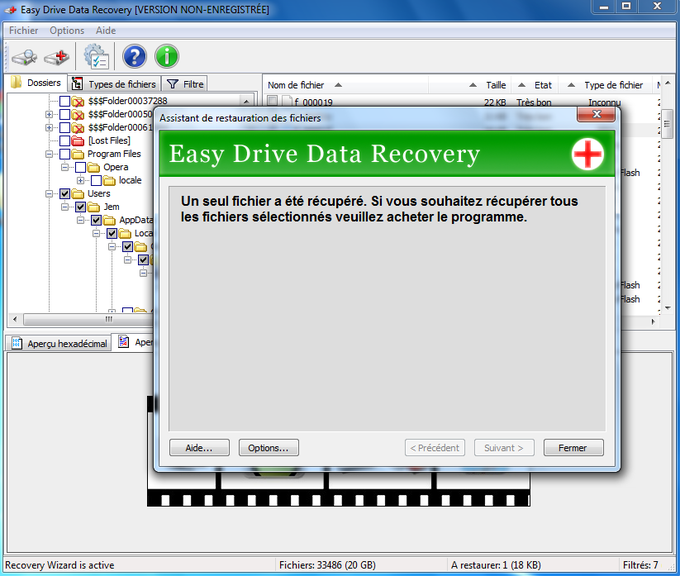Expand the $$$Folder00050 tree node
The image size is (680, 576).
pyautogui.click(x=49, y=115)
